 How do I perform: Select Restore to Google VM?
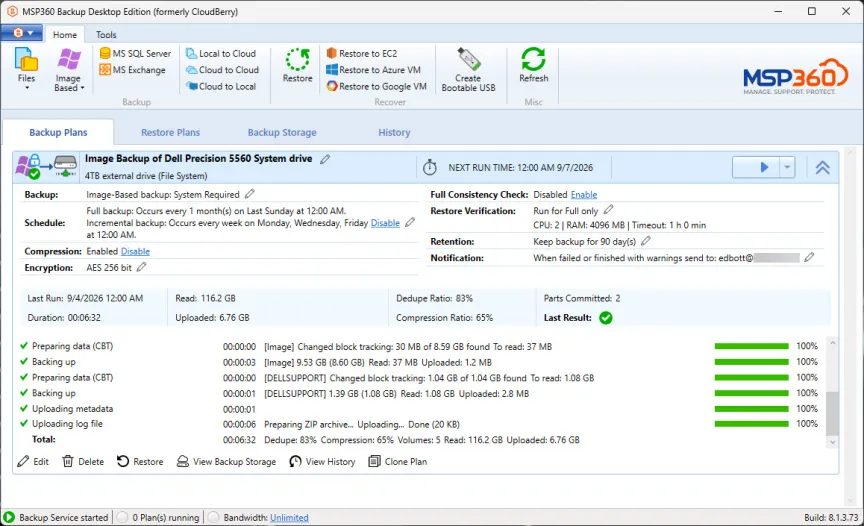(x=376, y=86)
